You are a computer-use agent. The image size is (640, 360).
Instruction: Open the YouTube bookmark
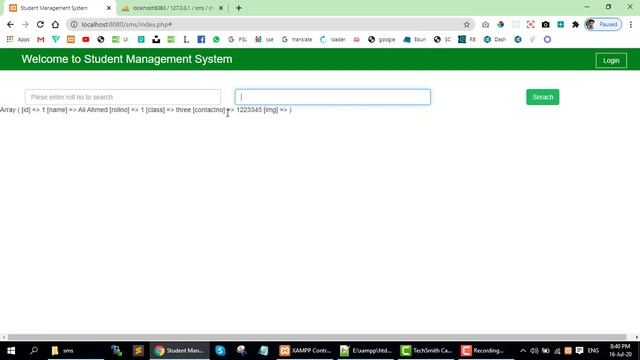point(86,40)
